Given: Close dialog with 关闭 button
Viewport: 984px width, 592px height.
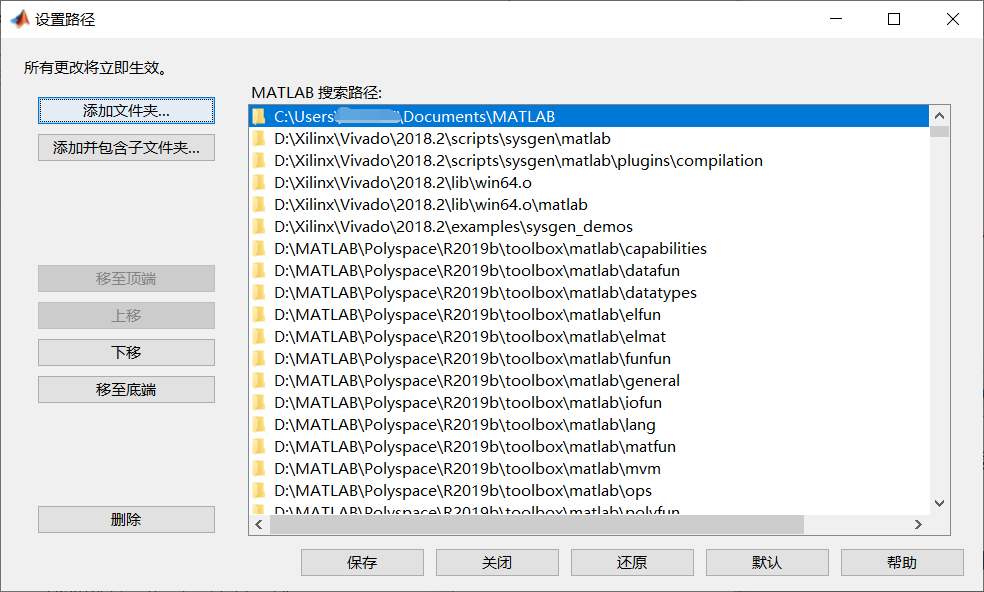Looking at the screenshot, I should point(497,562).
